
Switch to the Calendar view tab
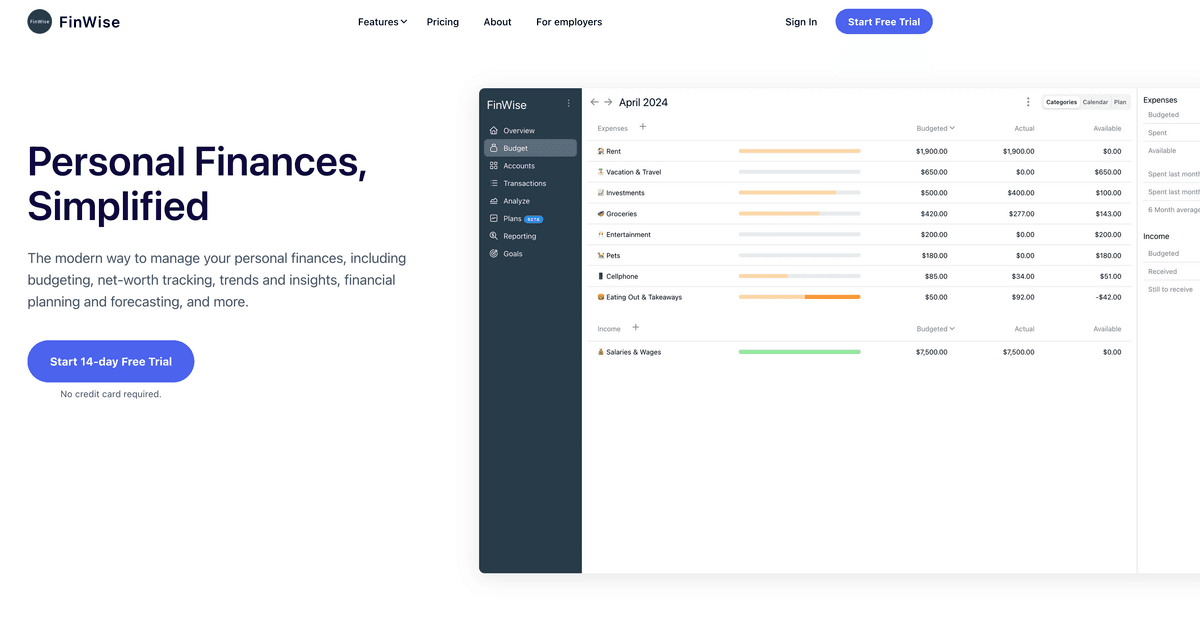(1095, 102)
